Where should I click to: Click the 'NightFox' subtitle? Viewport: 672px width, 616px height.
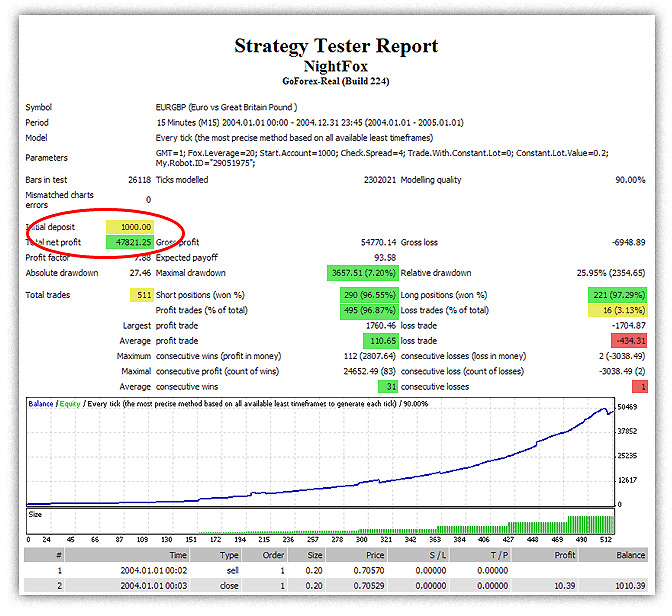coord(336,66)
